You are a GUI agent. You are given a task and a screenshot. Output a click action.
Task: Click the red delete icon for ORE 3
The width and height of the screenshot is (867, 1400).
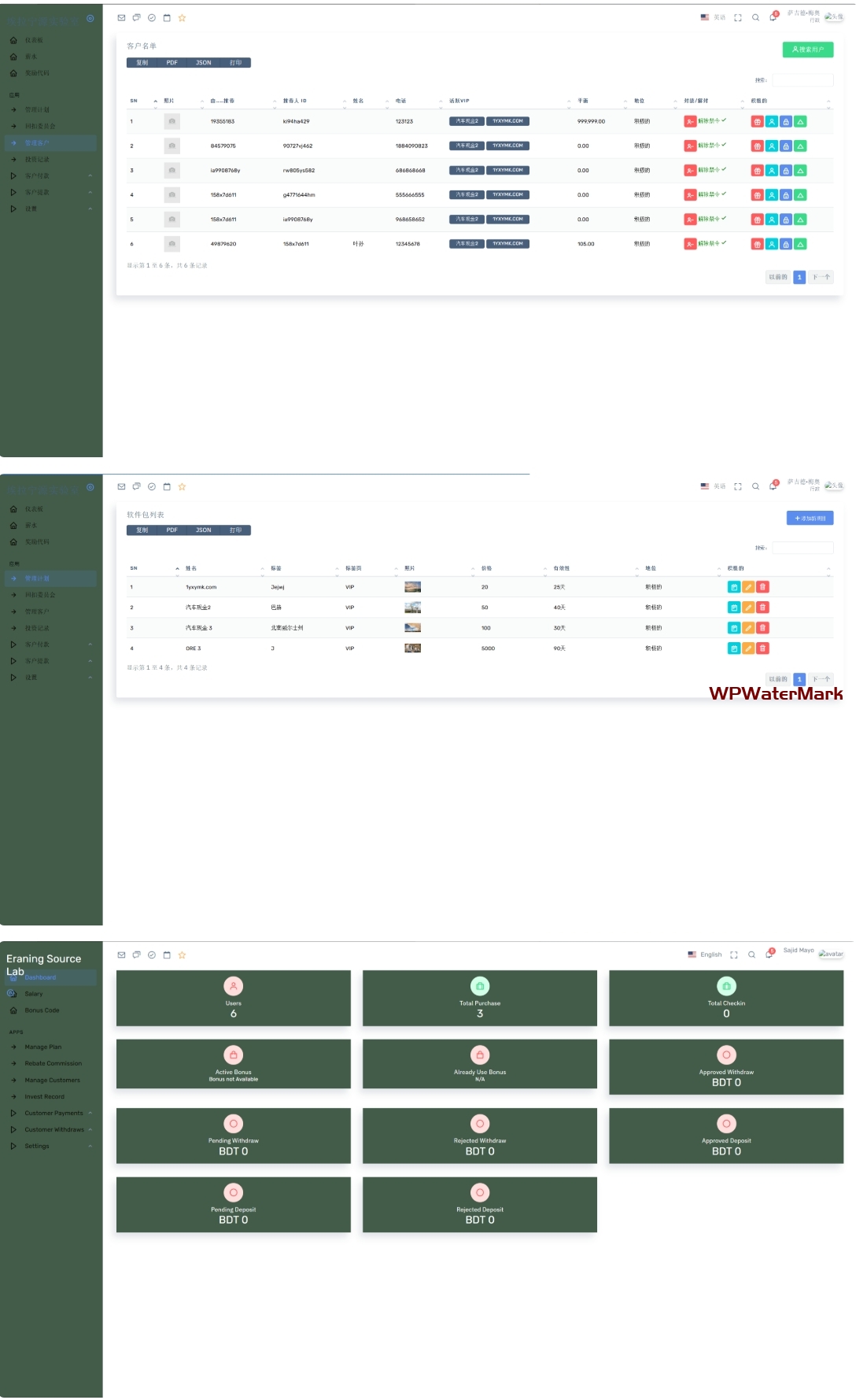point(762,648)
